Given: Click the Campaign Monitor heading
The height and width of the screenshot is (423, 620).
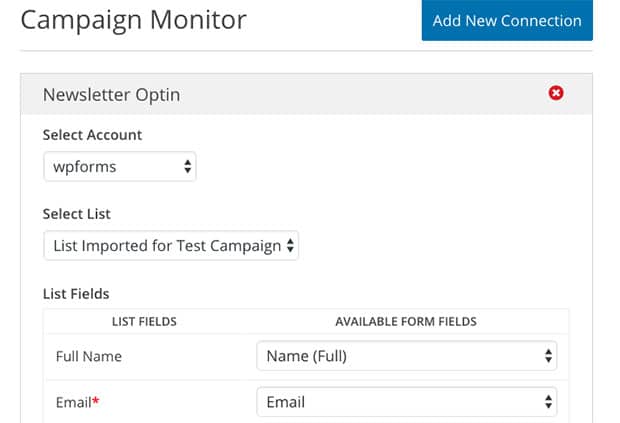Looking at the screenshot, I should 134,20.
